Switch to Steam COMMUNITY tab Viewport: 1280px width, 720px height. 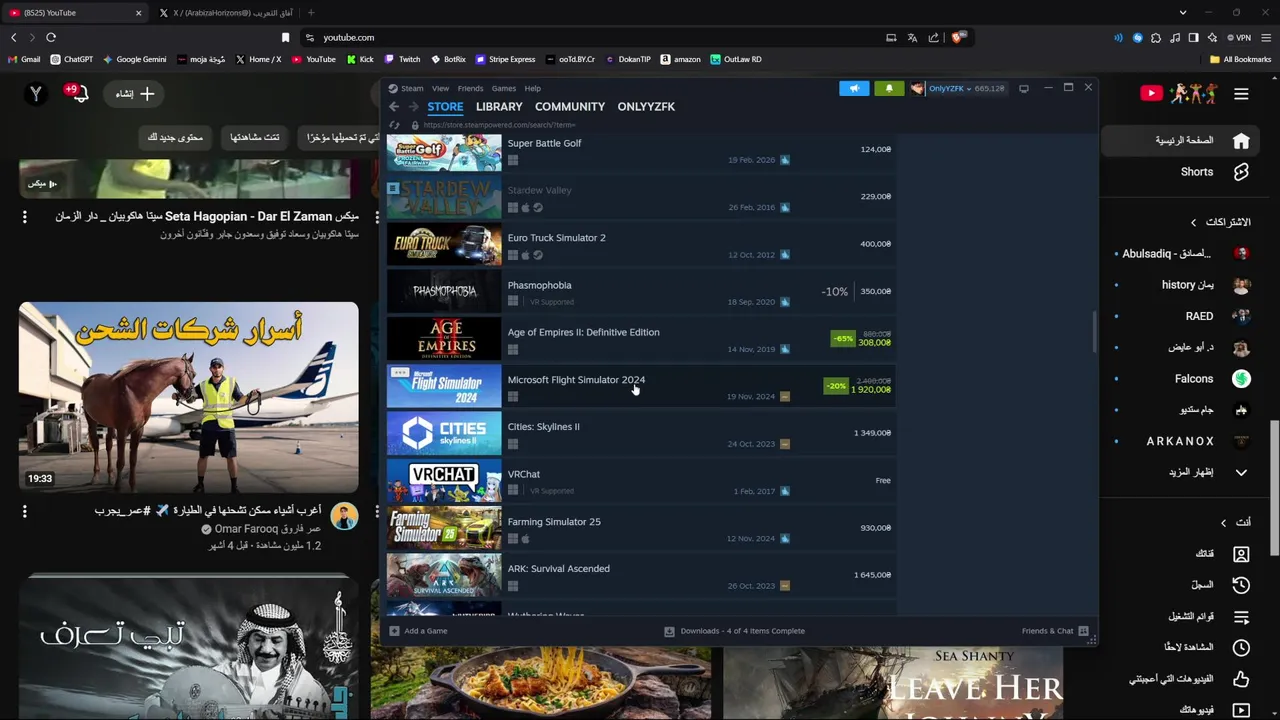[x=570, y=106]
